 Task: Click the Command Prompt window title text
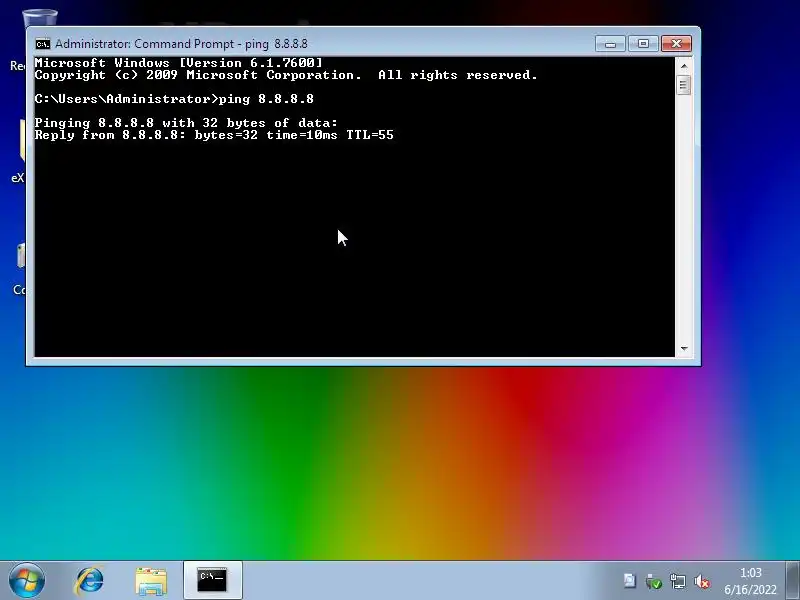(x=181, y=44)
